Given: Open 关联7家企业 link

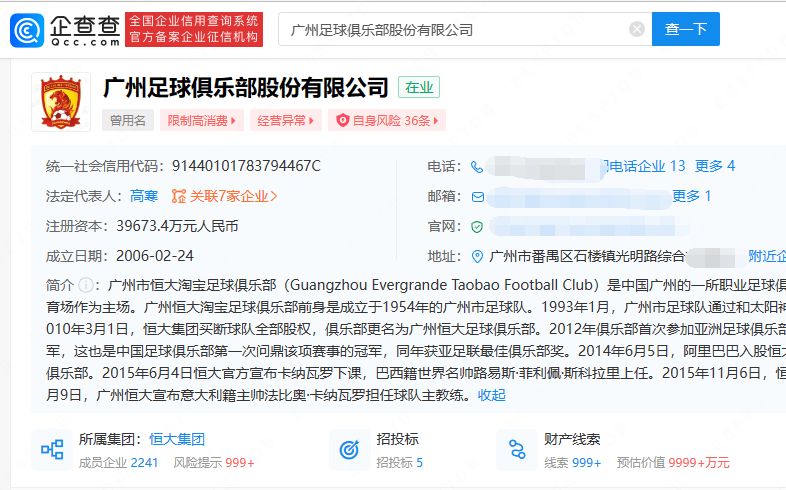Looking at the screenshot, I should coord(225,196).
